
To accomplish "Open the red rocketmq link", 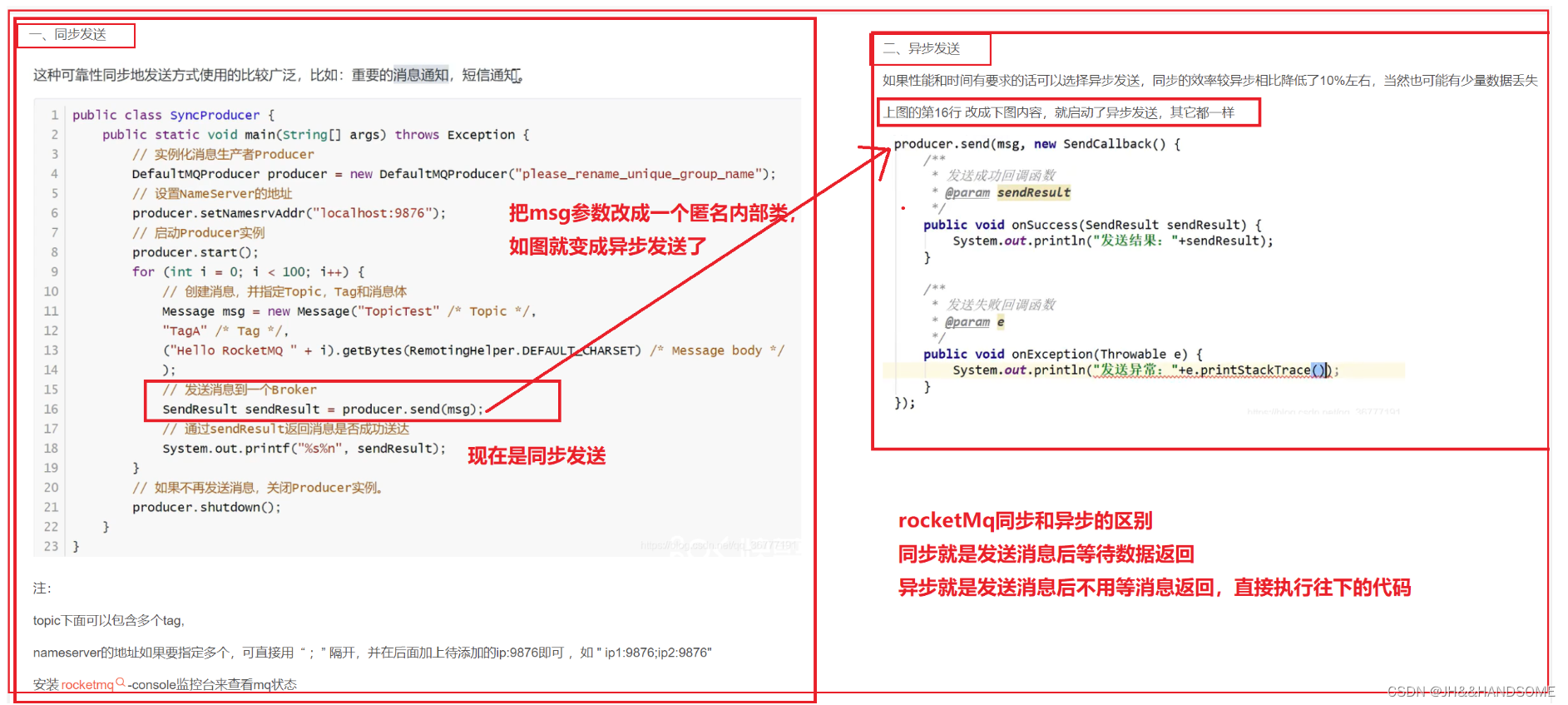I will [x=87, y=684].
